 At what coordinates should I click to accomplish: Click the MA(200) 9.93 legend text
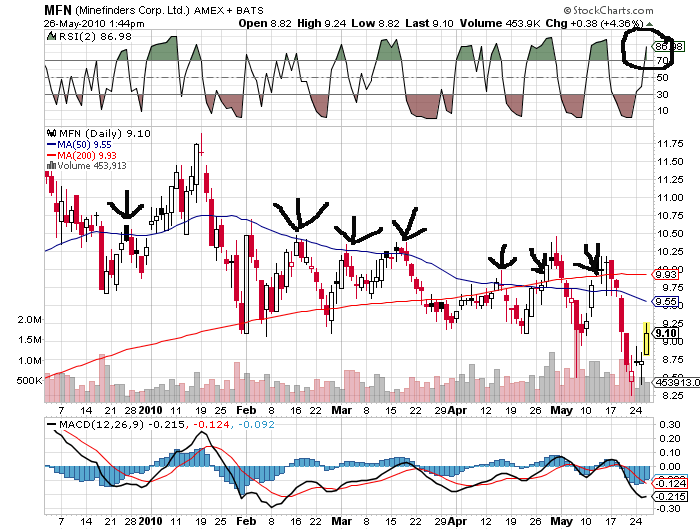(x=87, y=155)
